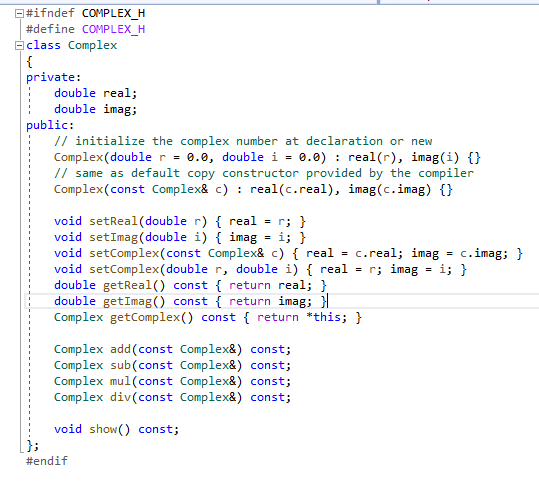Click the add method declaration
The height and width of the screenshot is (501, 539).
tap(173, 349)
